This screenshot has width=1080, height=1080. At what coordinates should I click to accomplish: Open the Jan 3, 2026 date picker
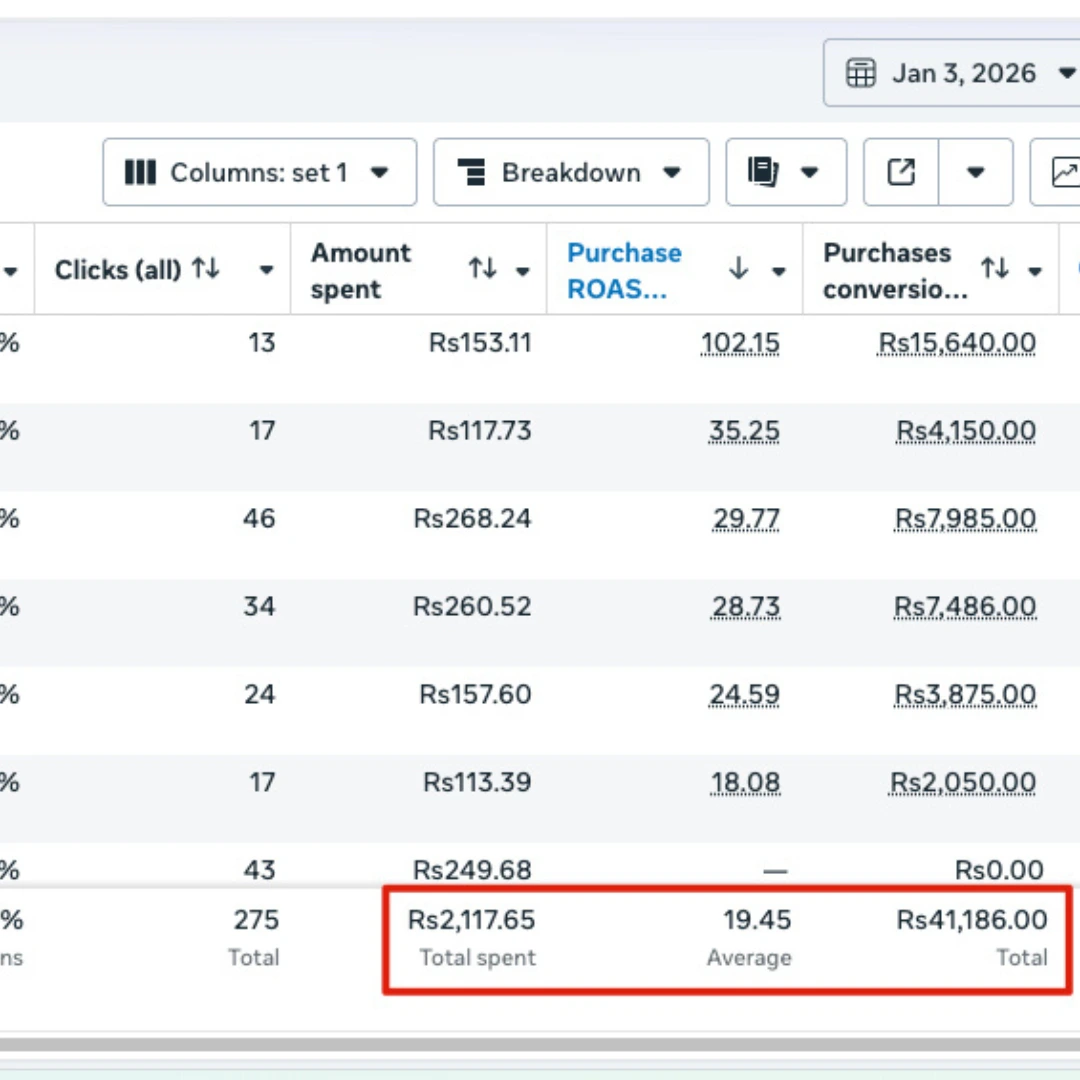(950, 73)
